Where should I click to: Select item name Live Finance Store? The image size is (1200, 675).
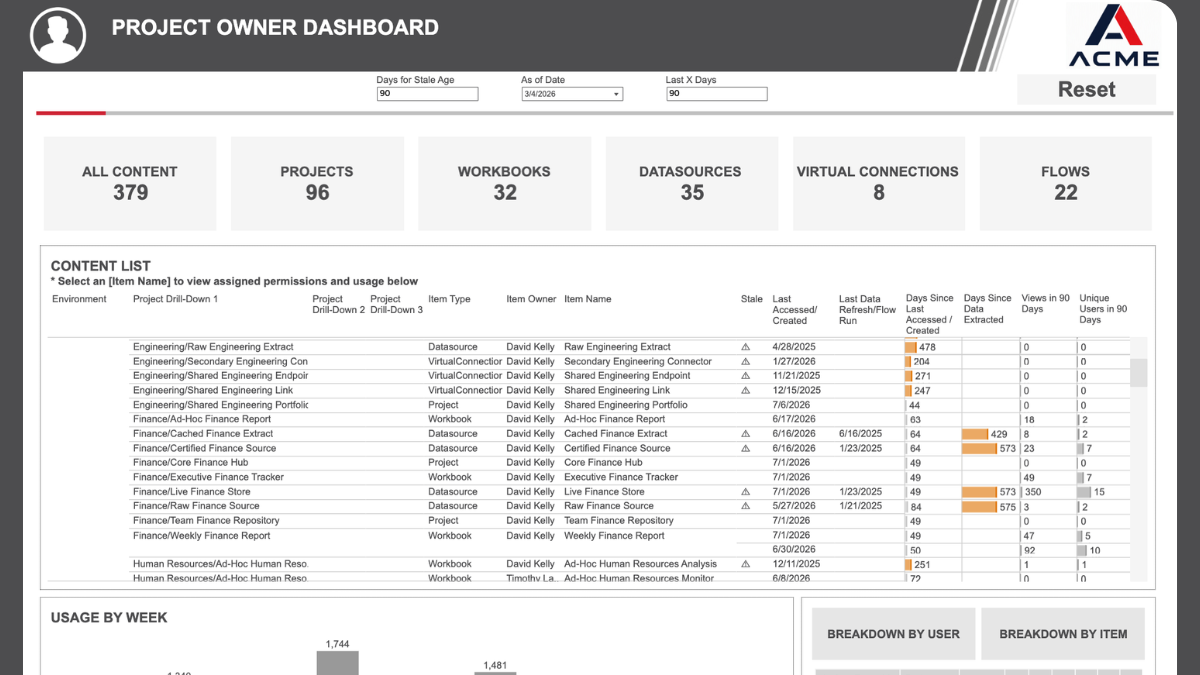click(x=604, y=492)
